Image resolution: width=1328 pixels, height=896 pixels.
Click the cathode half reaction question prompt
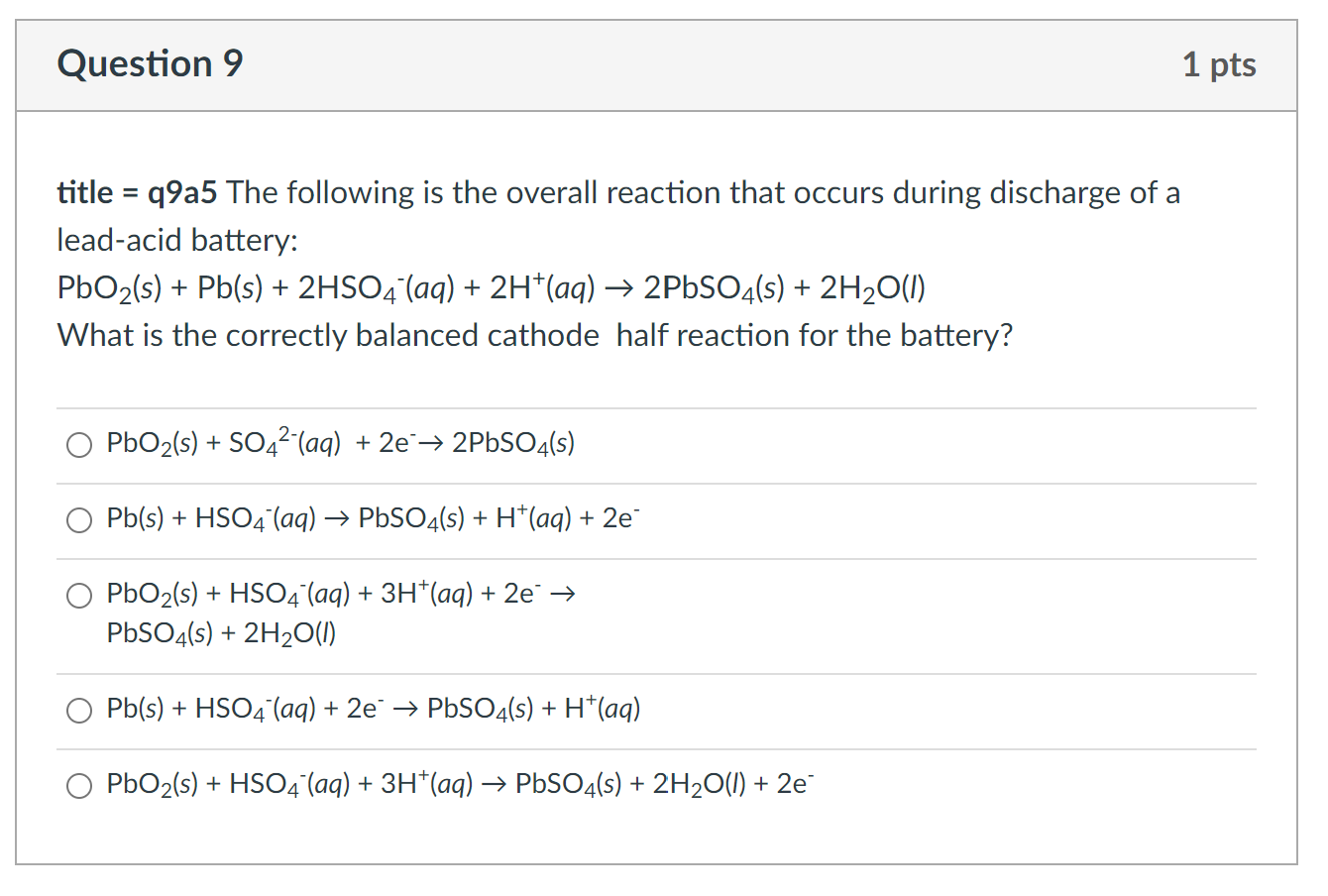pyautogui.click(x=533, y=335)
